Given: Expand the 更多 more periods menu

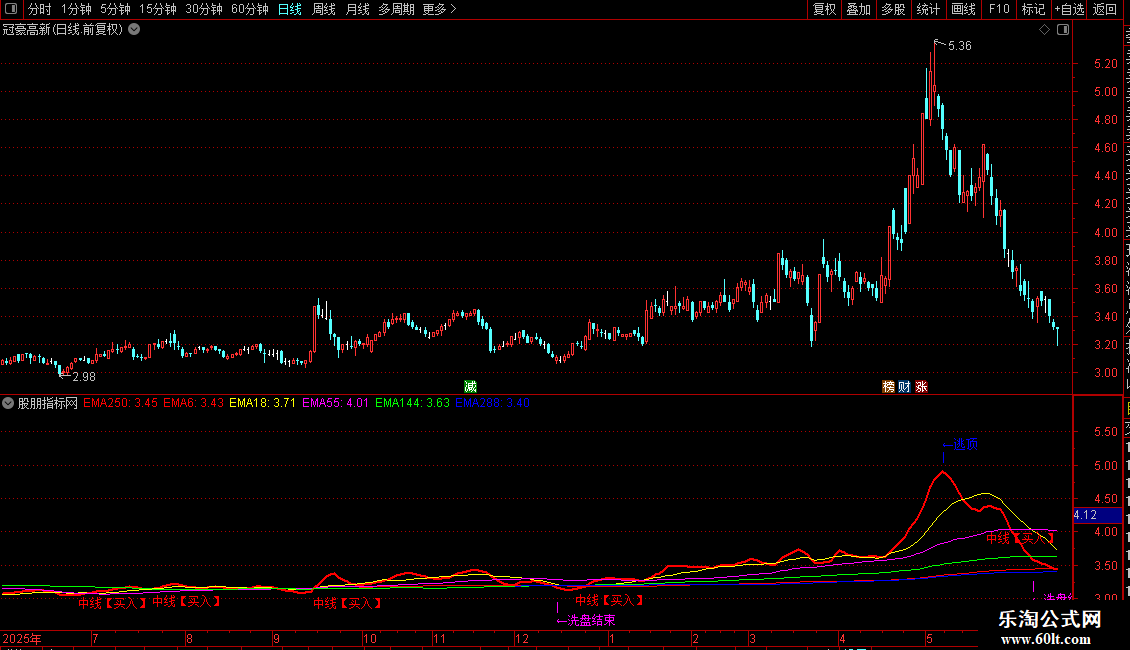Looking at the screenshot, I should [x=439, y=9].
